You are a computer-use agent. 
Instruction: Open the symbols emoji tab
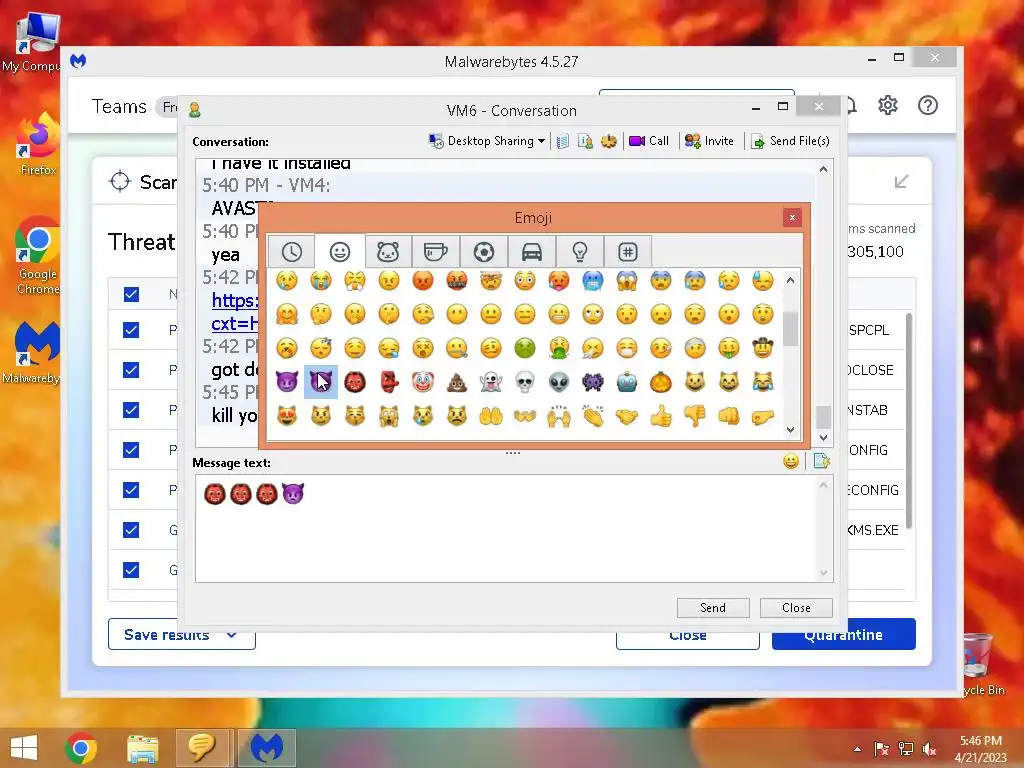pyautogui.click(x=628, y=251)
